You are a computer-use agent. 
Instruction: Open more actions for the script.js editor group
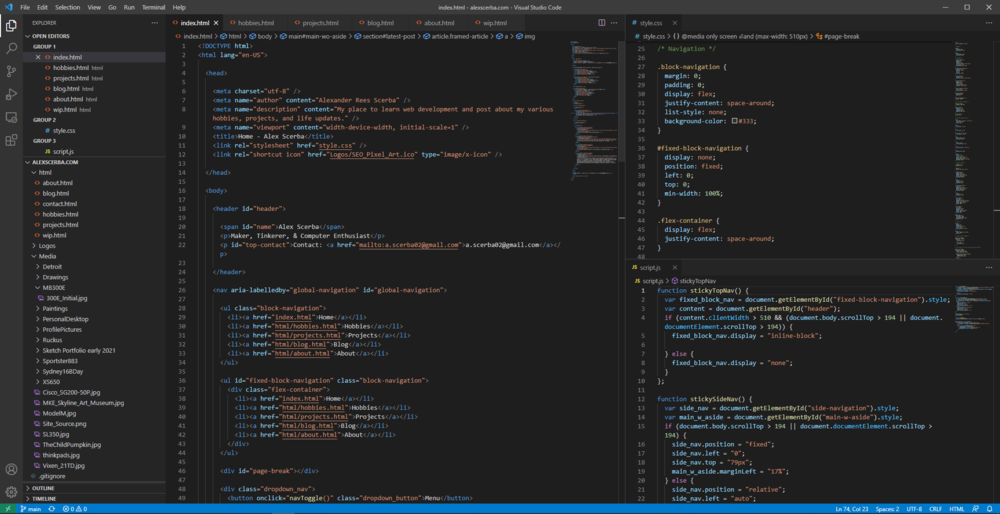pyautogui.click(x=989, y=267)
